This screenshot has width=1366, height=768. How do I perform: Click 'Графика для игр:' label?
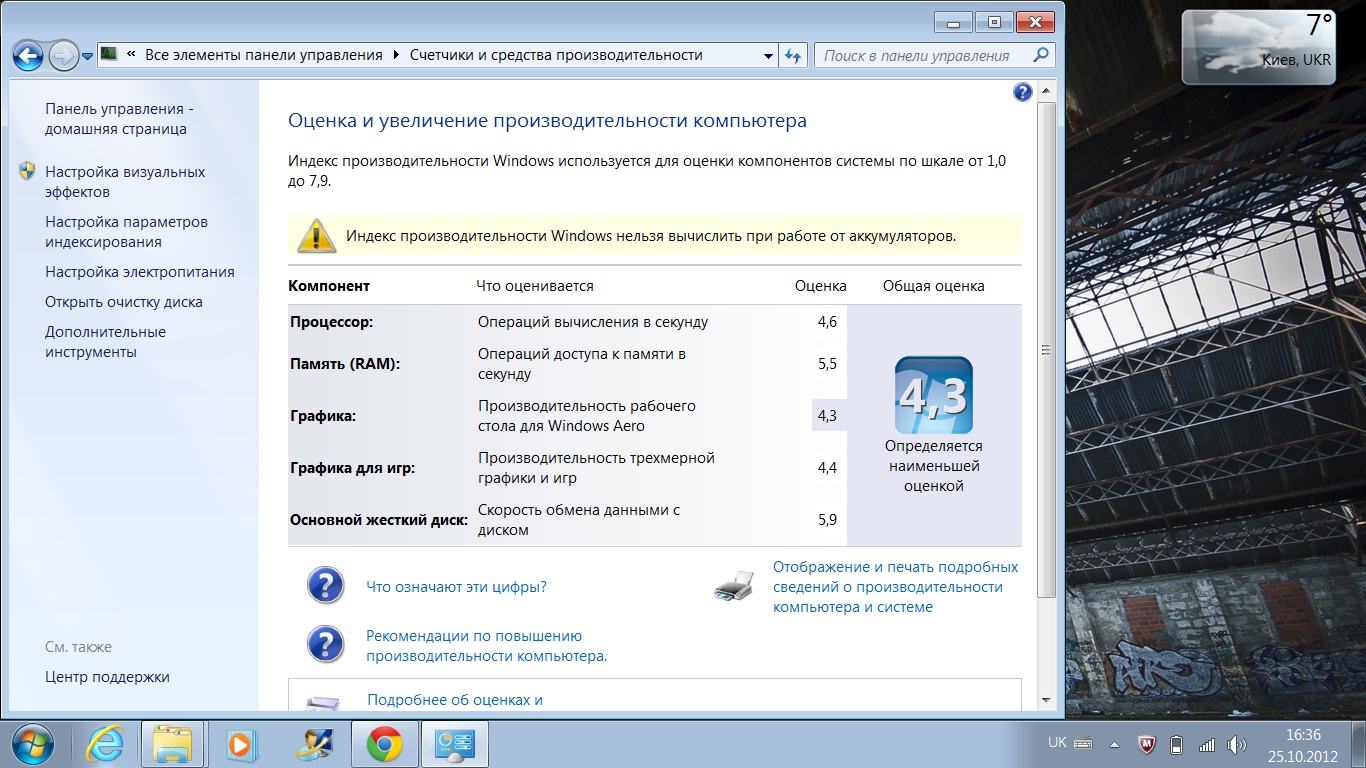tap(352, 468)
